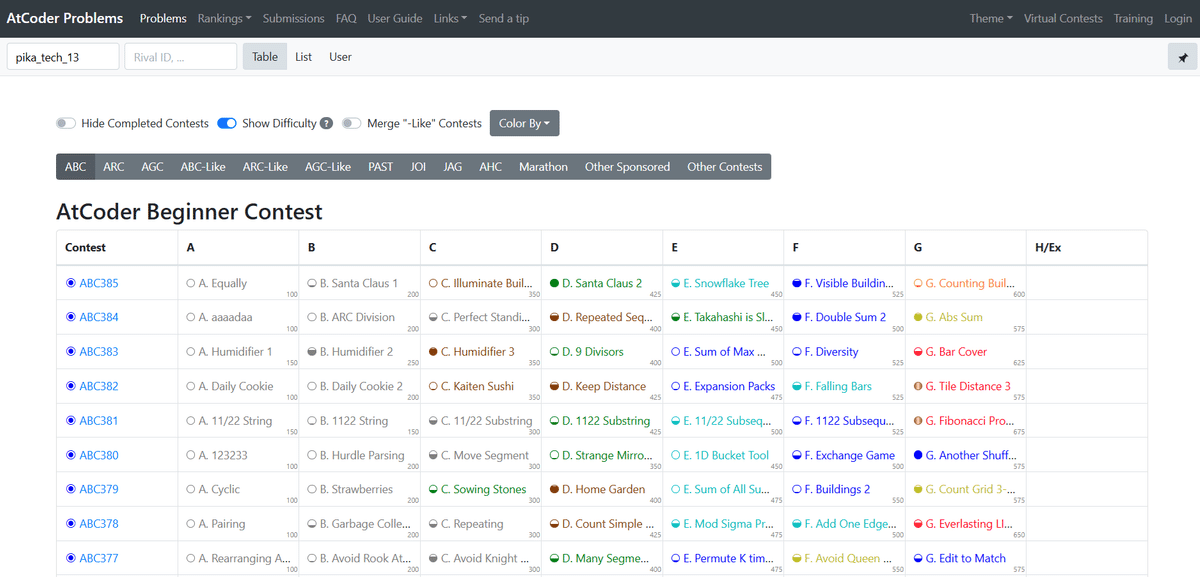Image resolution: width=1200 pixels, height=577 pixels.
Task: Click the cyan difficulty circle of E. Snowflake Tree
Action: (675, 283)
